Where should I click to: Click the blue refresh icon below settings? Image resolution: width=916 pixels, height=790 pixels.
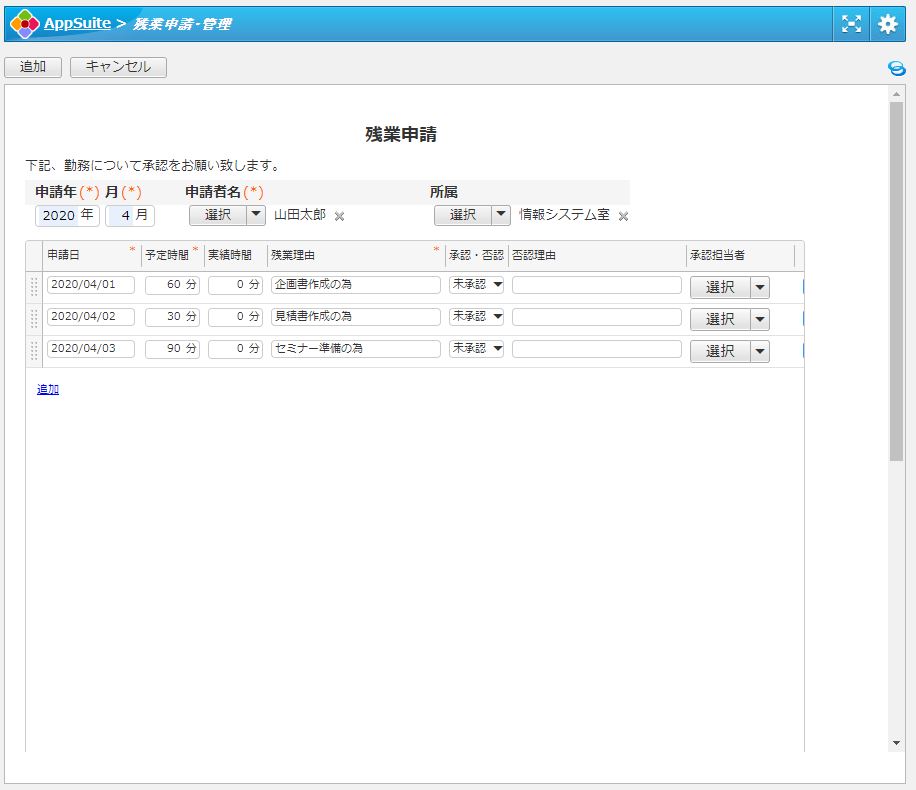click(896, 68)
